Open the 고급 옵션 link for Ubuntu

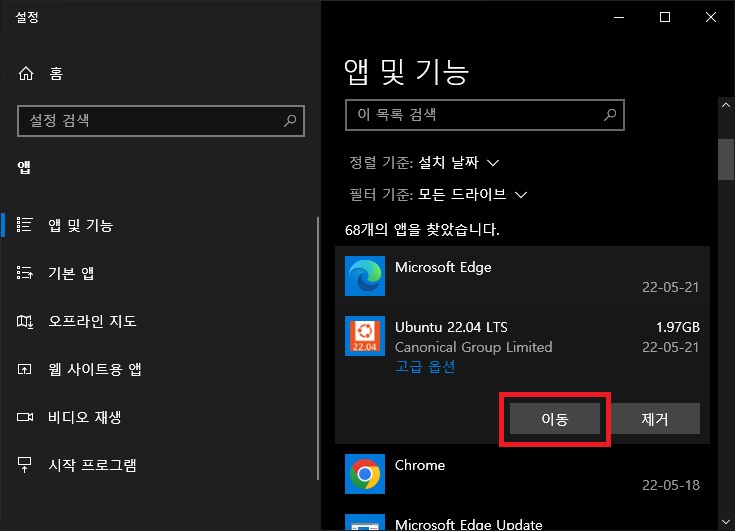click(425, 366)
